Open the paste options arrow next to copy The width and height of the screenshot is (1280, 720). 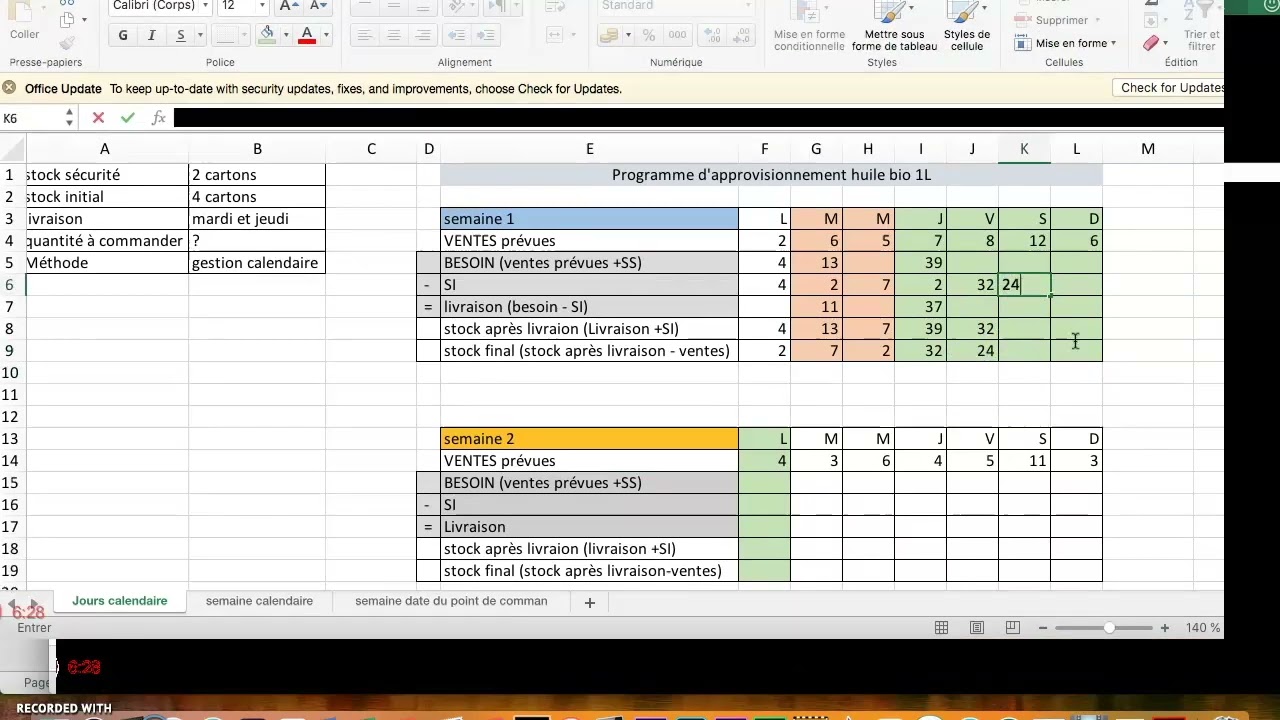(x=84, y=19)
